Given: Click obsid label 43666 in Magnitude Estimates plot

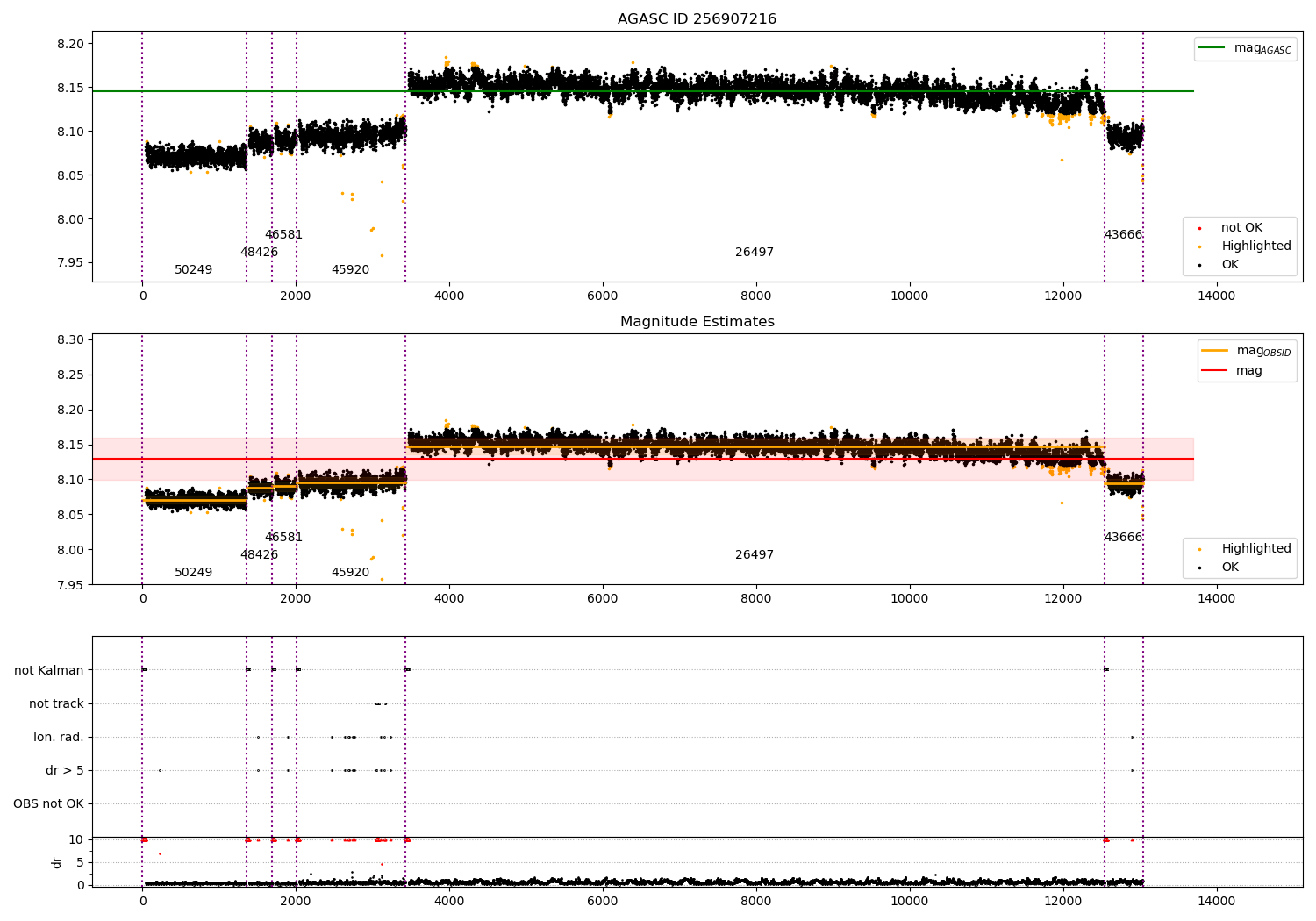Looking at the screenshot, I should coord(1123,538).
